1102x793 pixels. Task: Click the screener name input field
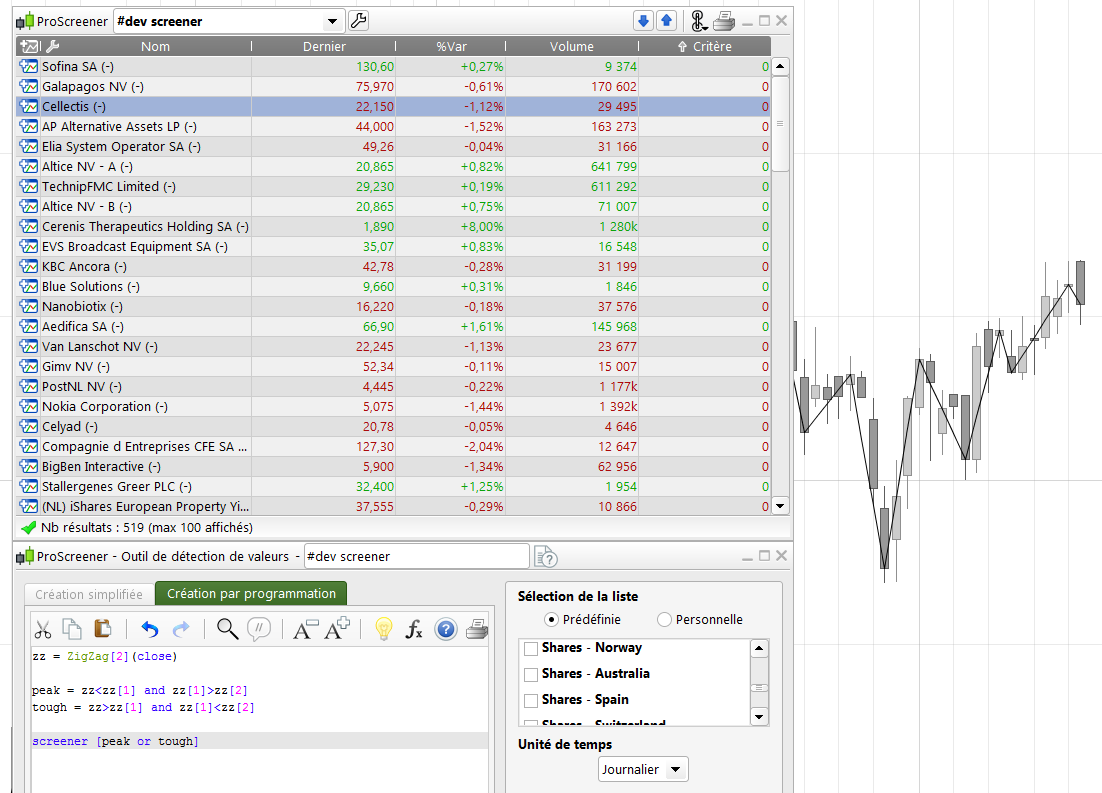point(416,556)
